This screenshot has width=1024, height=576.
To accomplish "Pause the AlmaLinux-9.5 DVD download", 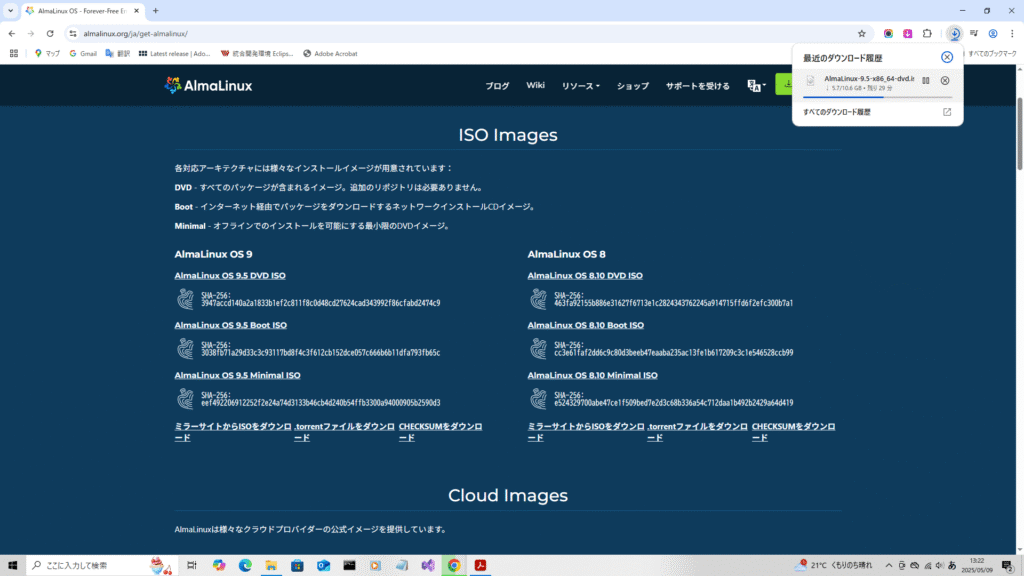I will click(925, 80).
